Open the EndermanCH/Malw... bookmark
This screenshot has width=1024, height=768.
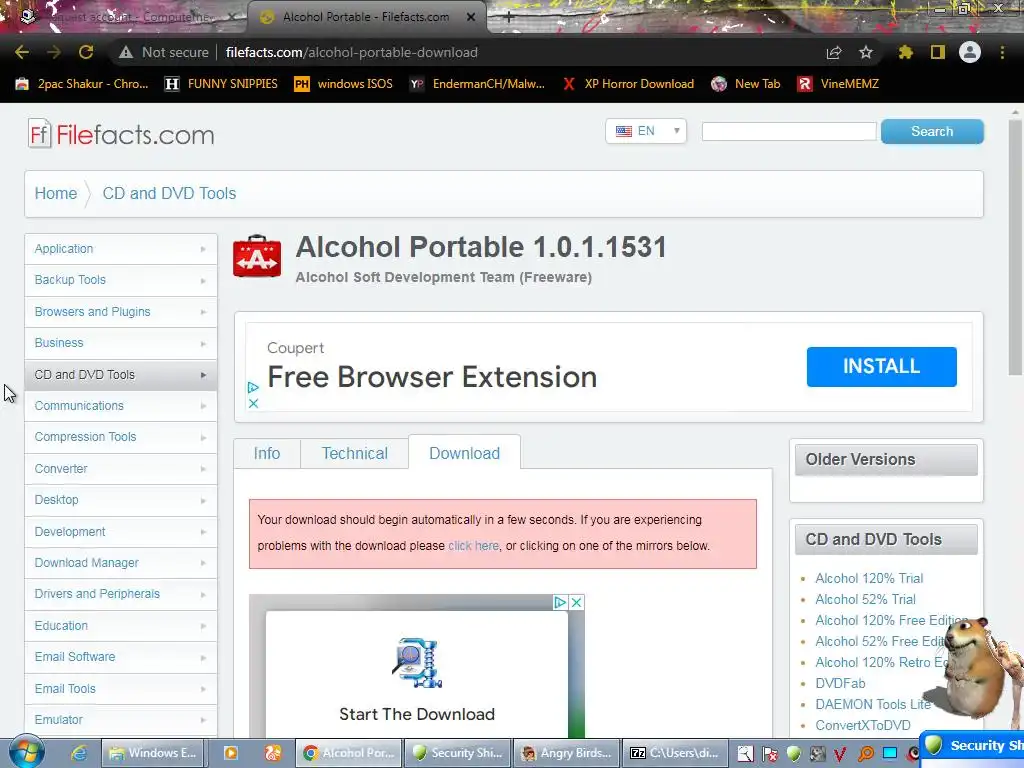[x=477, y=84]
